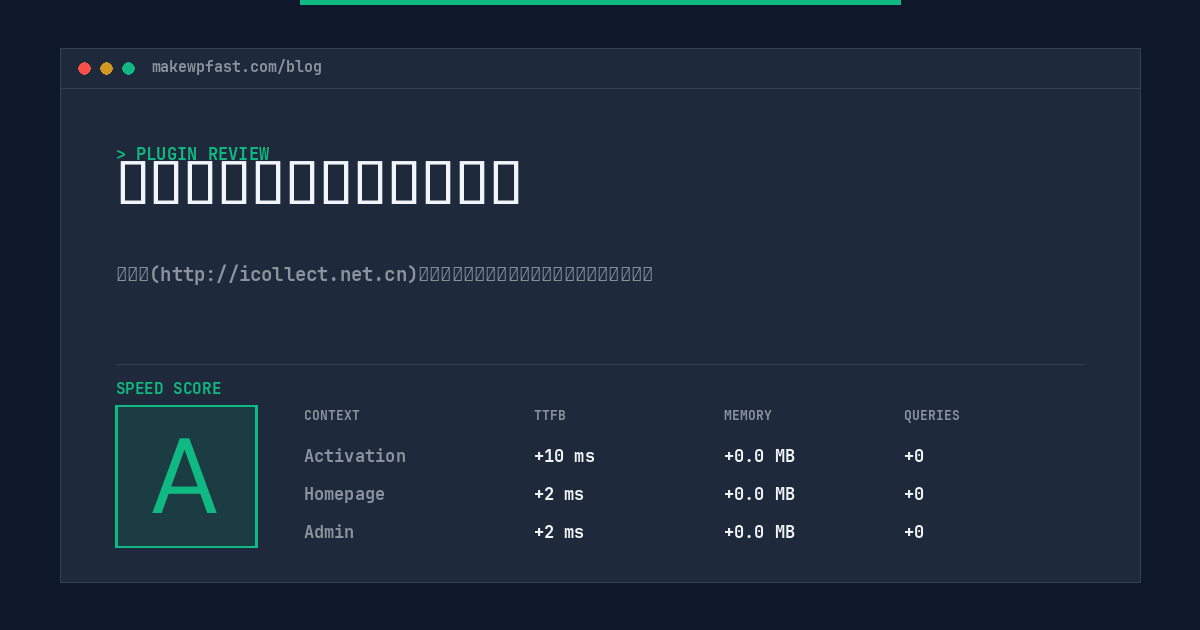Click the large white plugin title heading

point(319,182)
